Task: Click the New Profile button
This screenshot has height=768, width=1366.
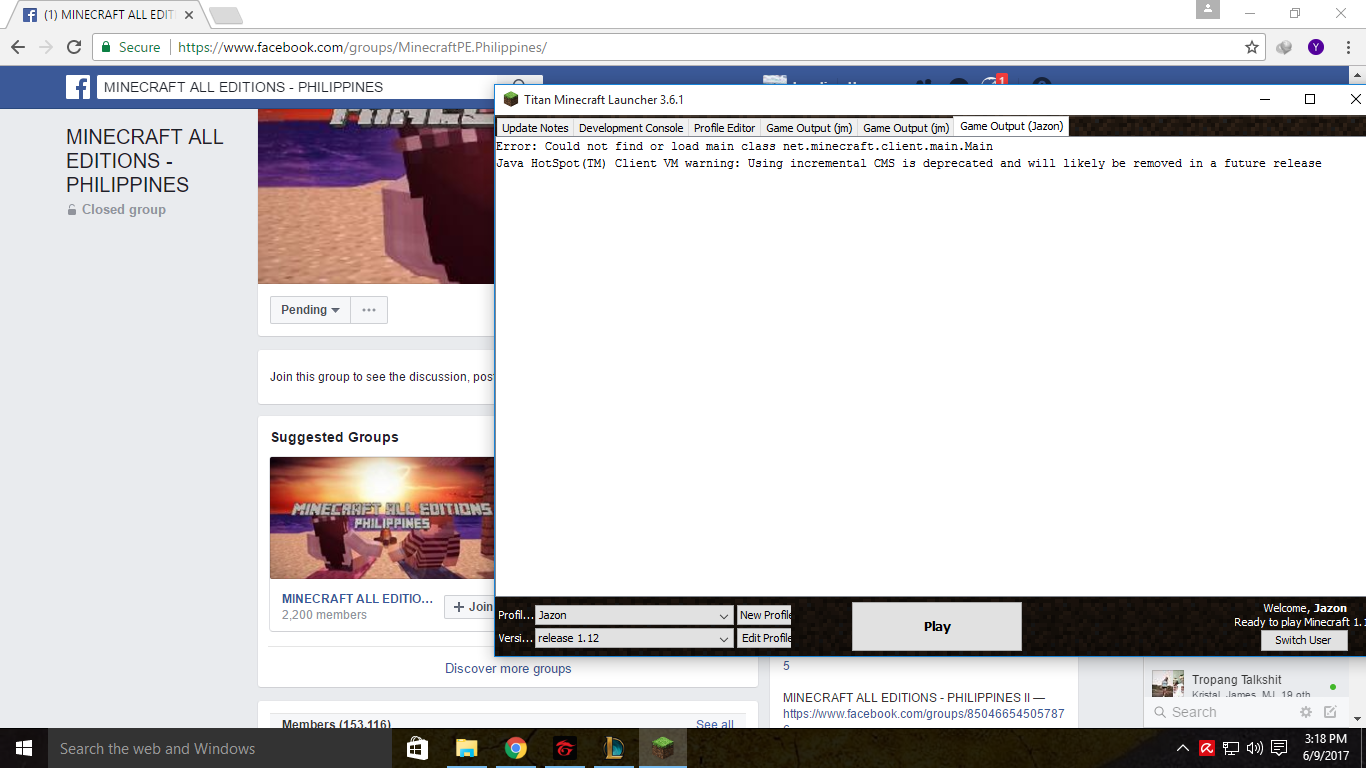Action: [x=765, y=615]
